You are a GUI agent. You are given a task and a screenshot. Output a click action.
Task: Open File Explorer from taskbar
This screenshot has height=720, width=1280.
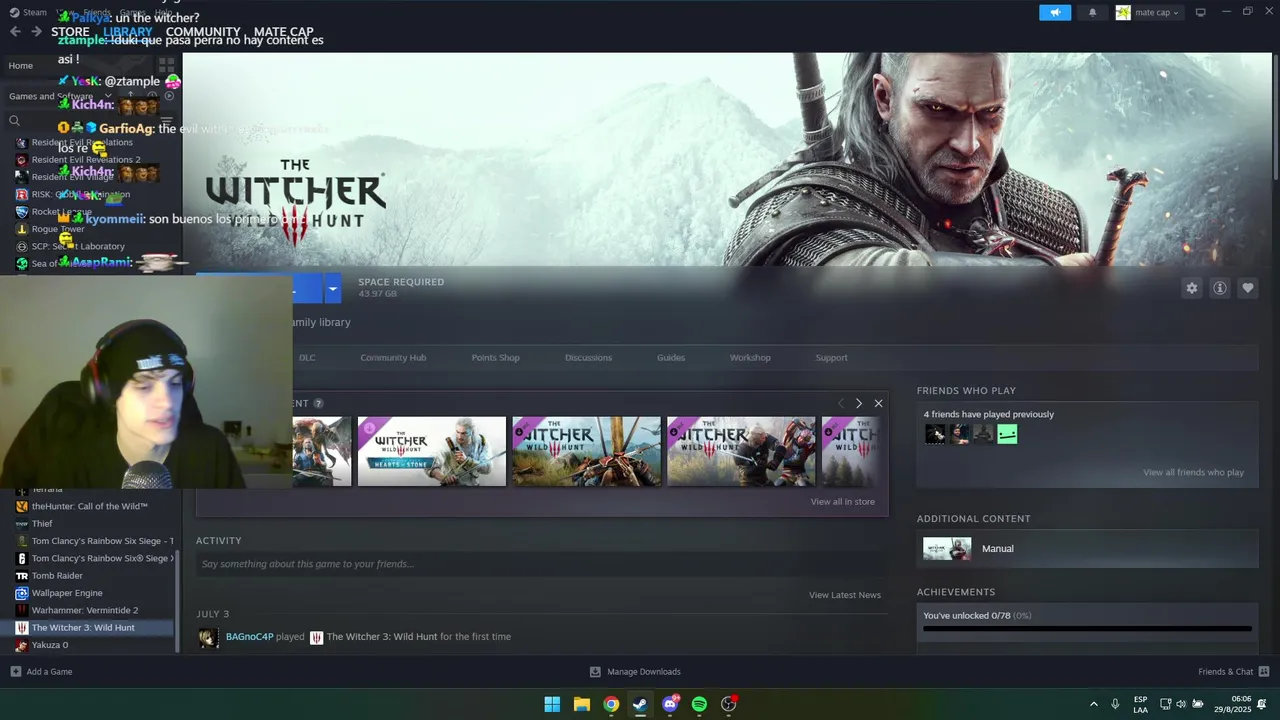pyautogui.click(x=581, y=704)
